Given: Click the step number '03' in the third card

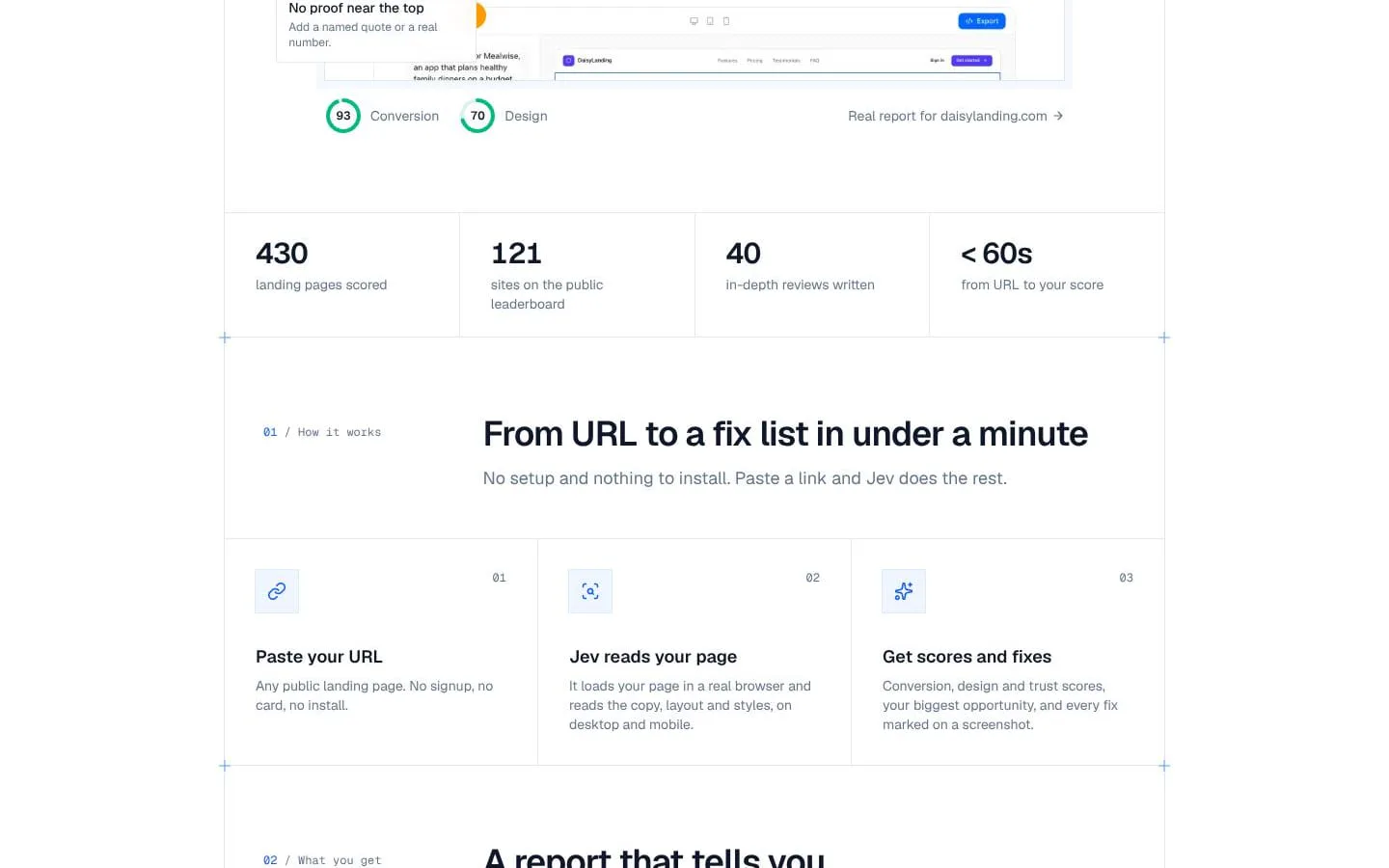Looking at the screenshot, I should (x=1126, y=578).
